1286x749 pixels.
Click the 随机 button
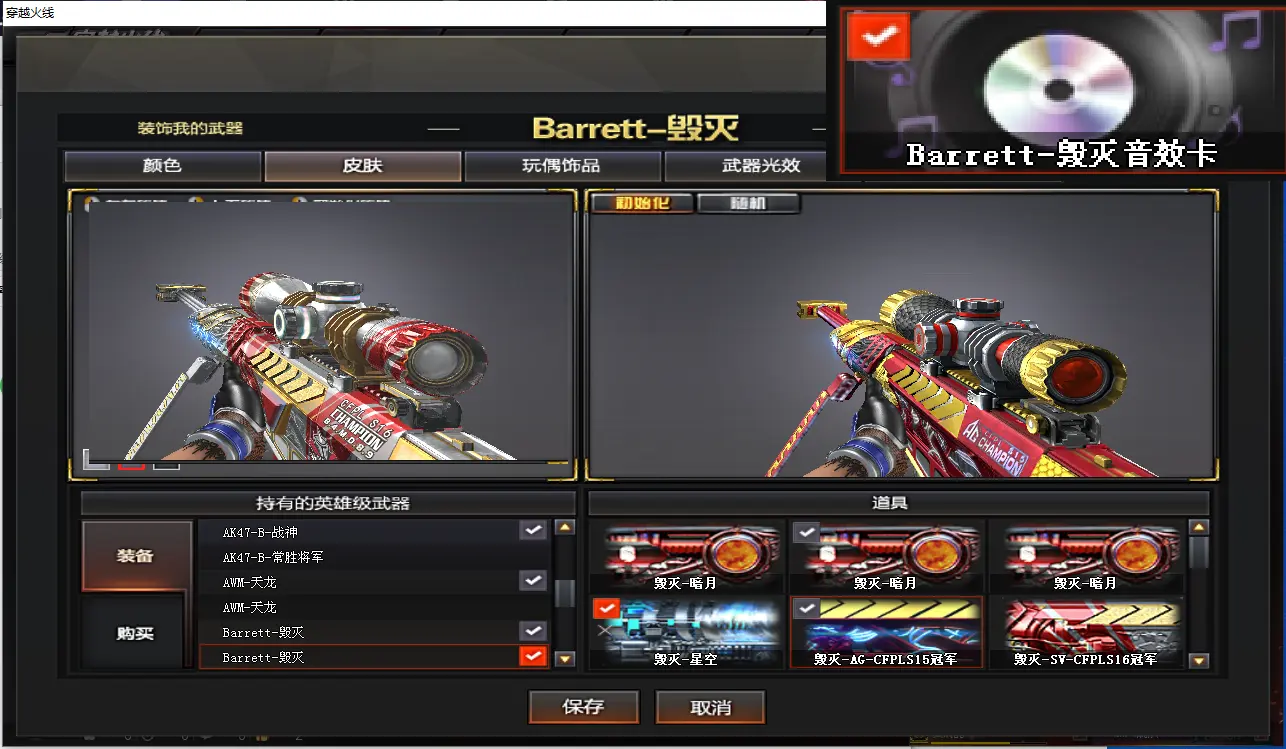tap(748, 204)
